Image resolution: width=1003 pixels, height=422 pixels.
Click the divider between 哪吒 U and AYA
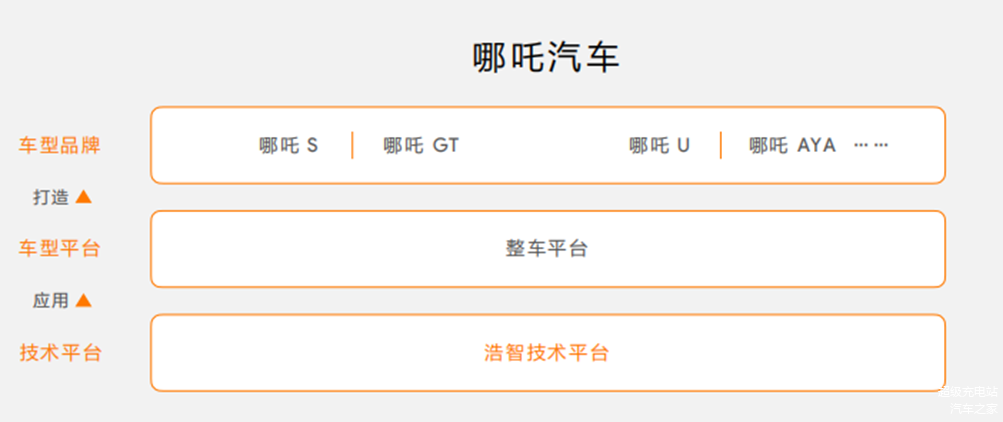pos(721,145)
